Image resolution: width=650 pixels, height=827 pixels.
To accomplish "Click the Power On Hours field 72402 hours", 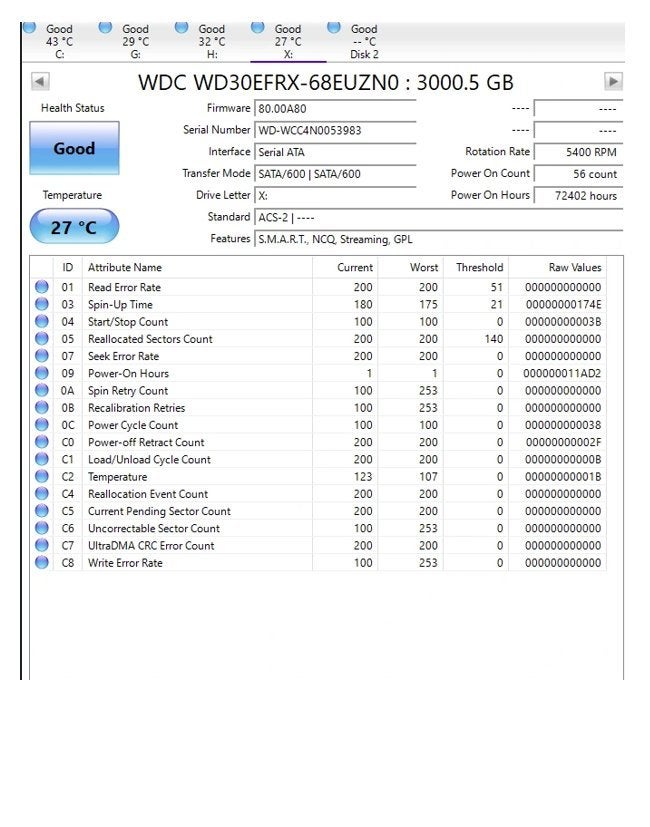I will [x=578, y=196].
